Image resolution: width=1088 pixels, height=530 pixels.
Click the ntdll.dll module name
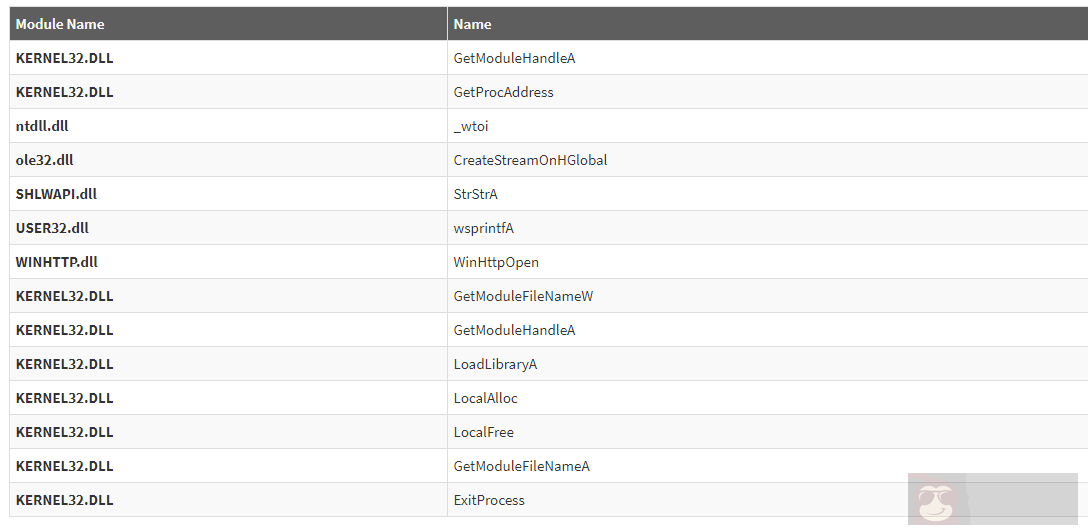point(42,126)
